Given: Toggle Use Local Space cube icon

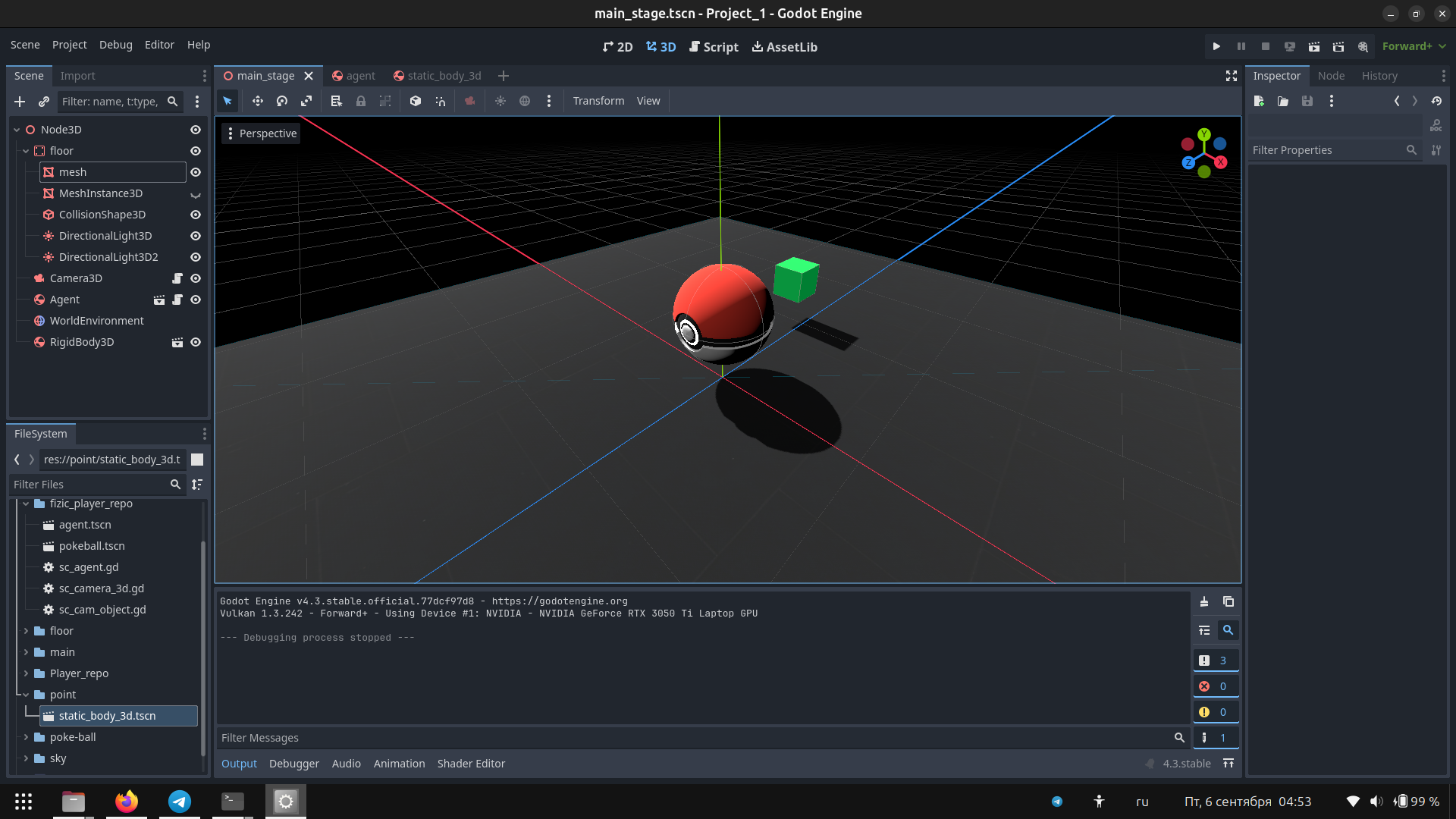Looking at the screenshot, I should pos(416,101).
